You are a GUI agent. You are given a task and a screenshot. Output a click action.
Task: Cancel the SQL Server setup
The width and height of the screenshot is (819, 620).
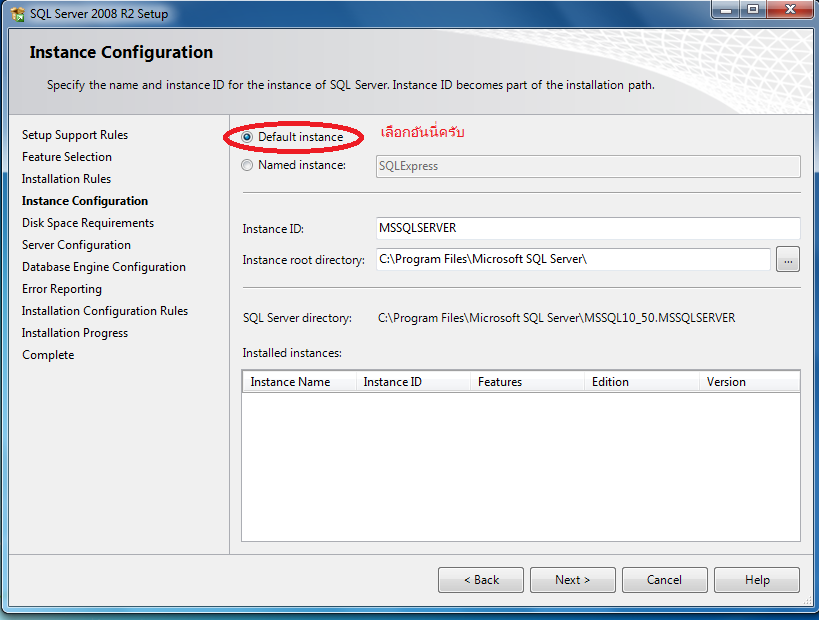(x=664, y=580)
